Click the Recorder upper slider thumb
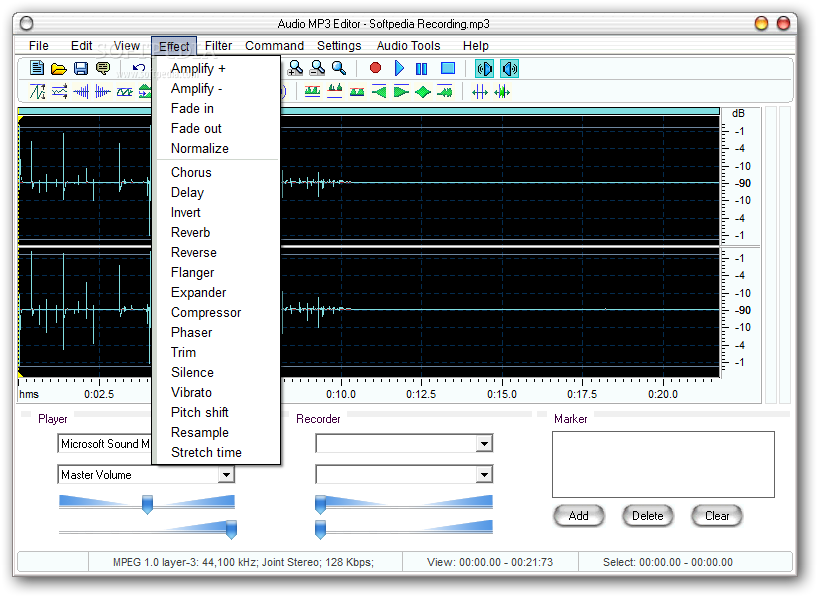Viewport: 818px width, 597px height. [320, 505]
